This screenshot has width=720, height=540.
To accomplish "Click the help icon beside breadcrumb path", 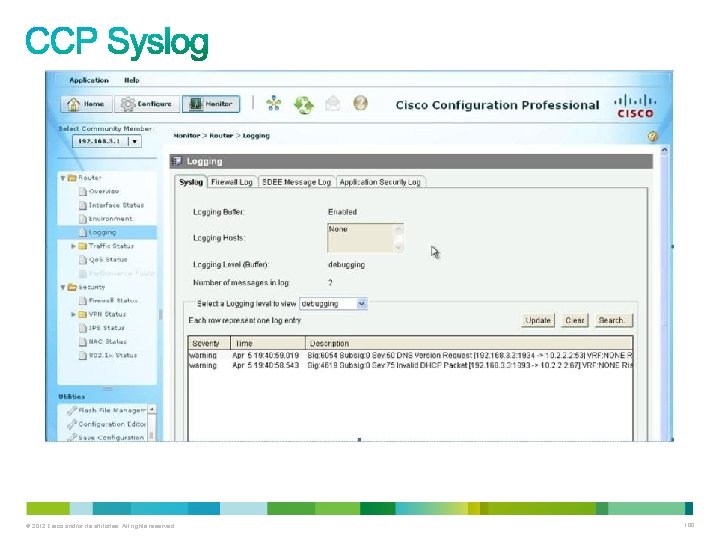I will (653, 136).
